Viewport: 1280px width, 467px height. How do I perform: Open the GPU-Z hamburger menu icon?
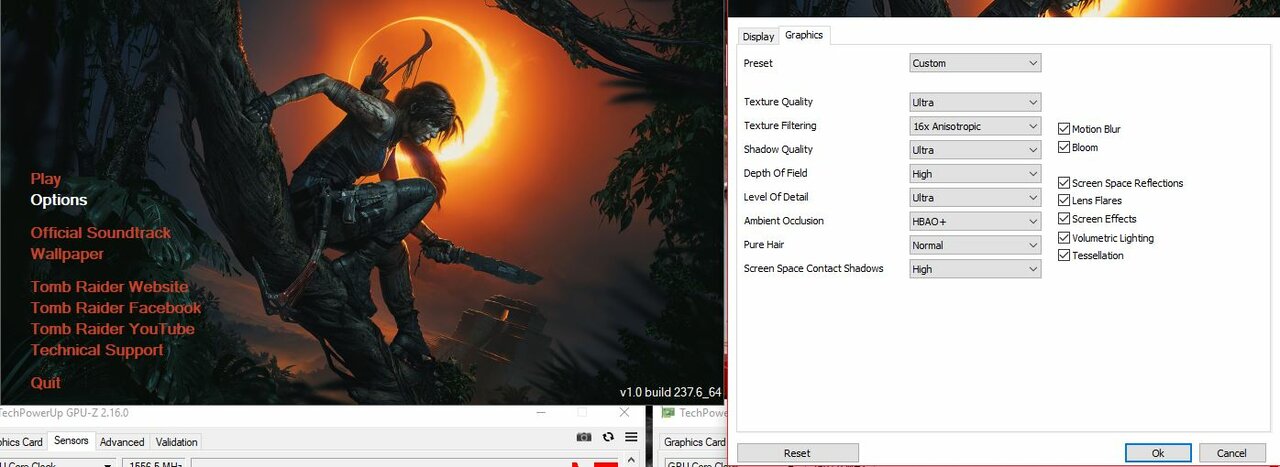pyautogui.click(x=631, y=437)
